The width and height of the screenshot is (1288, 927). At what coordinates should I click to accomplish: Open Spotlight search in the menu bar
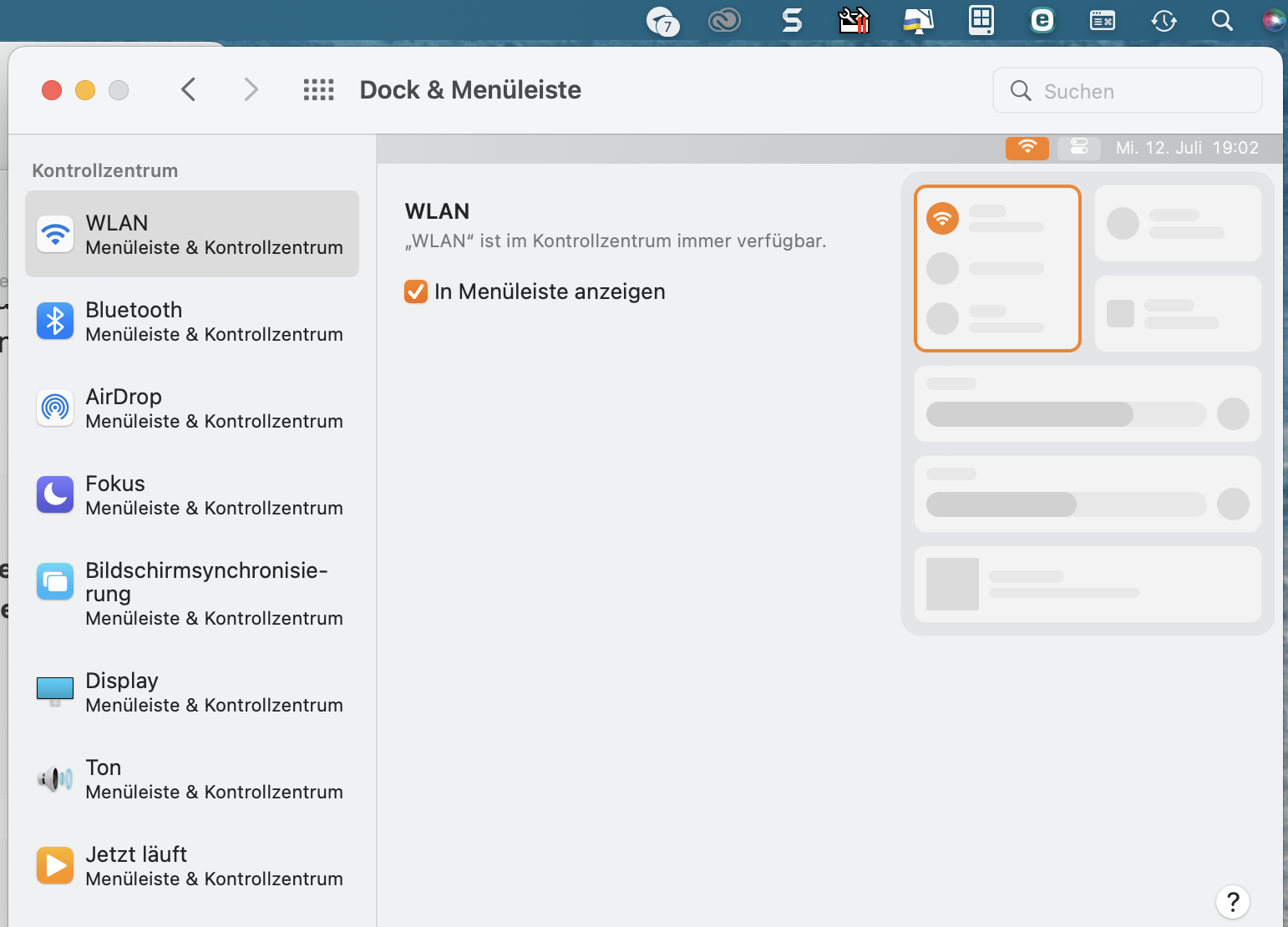[1222, 20]
